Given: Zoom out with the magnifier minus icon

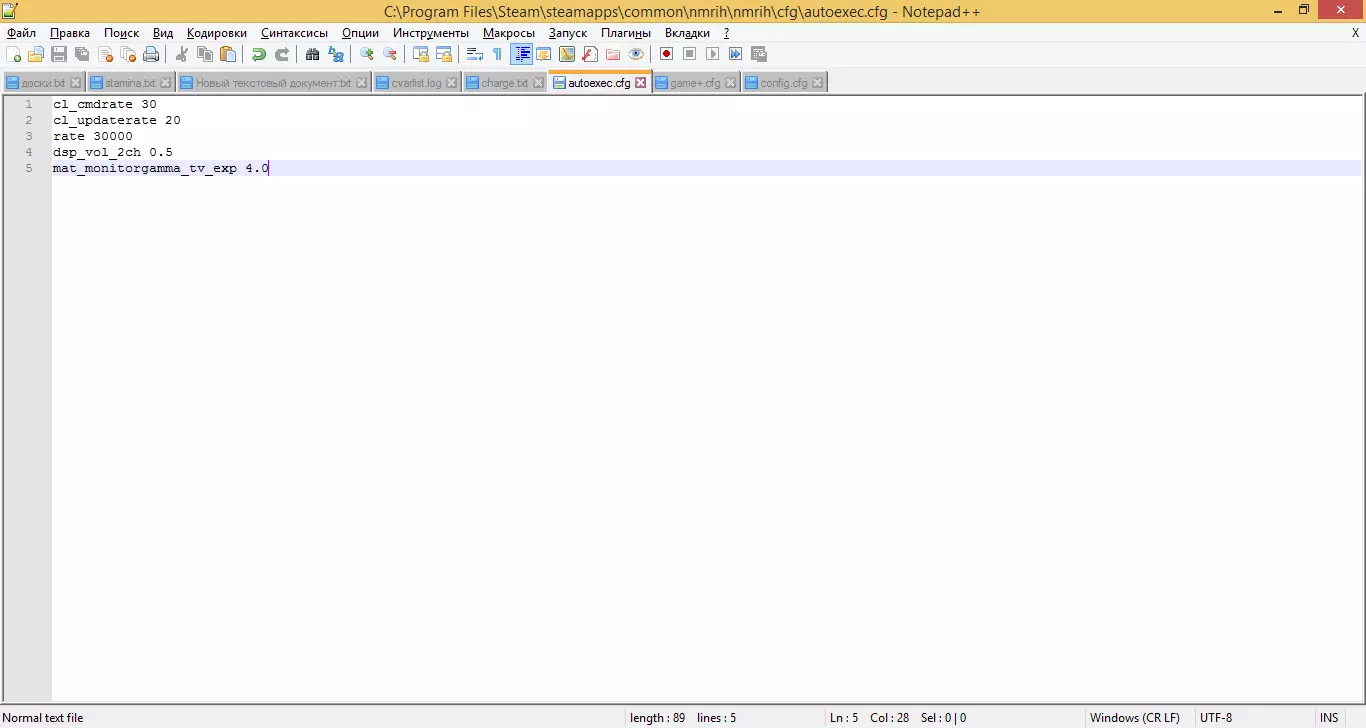Looking at the screenshot, I should coord(390,54).
